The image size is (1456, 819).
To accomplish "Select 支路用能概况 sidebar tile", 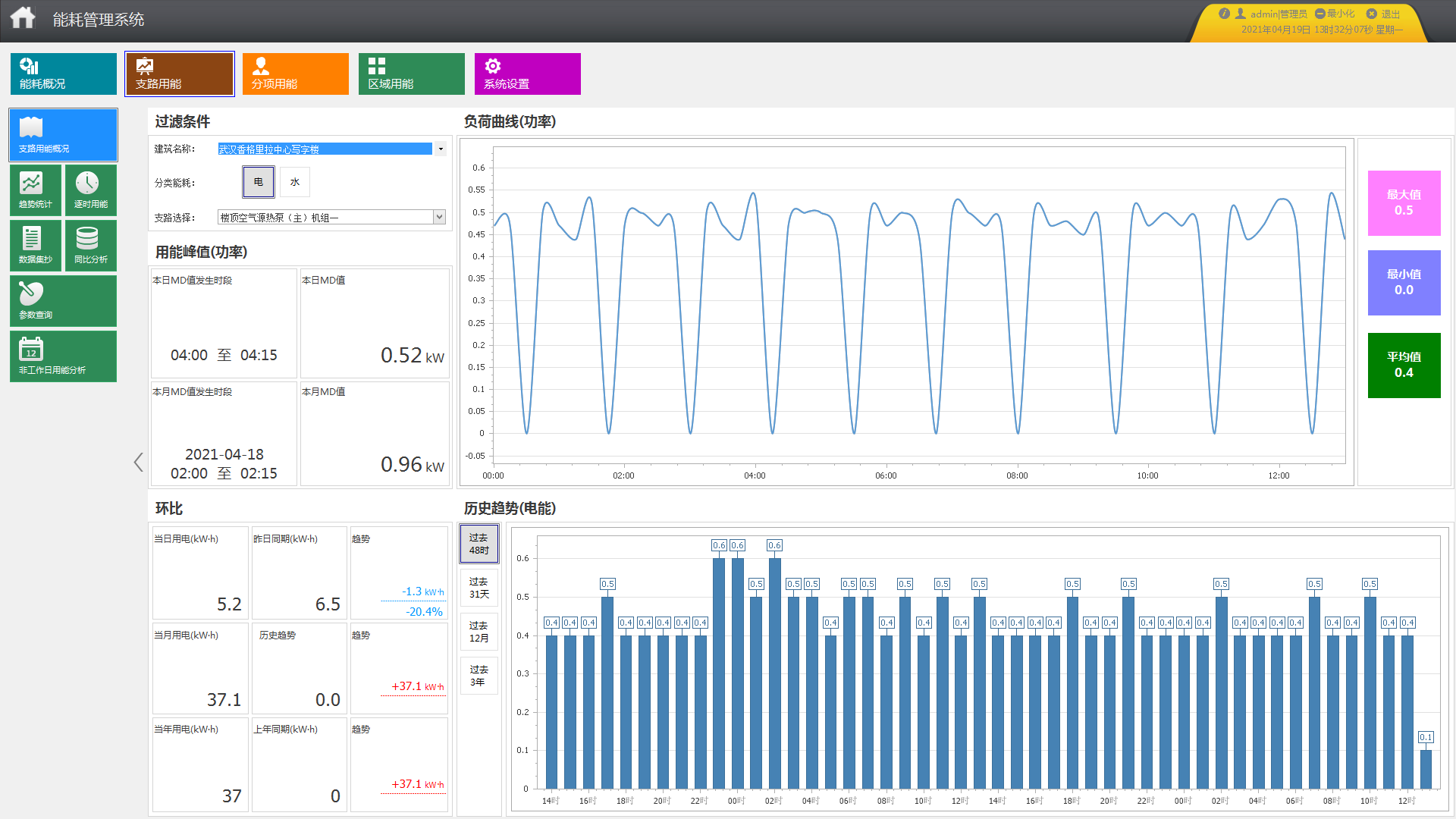I will 63,134.
